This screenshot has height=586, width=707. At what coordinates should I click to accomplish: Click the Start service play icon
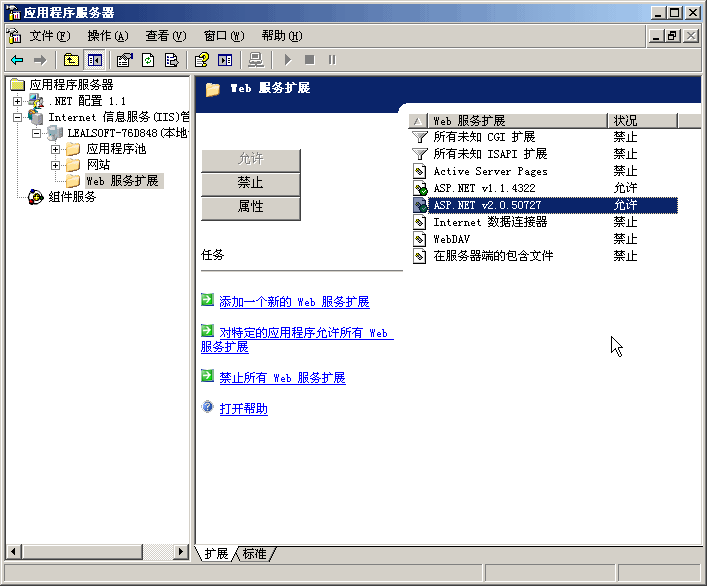(288, 60)
